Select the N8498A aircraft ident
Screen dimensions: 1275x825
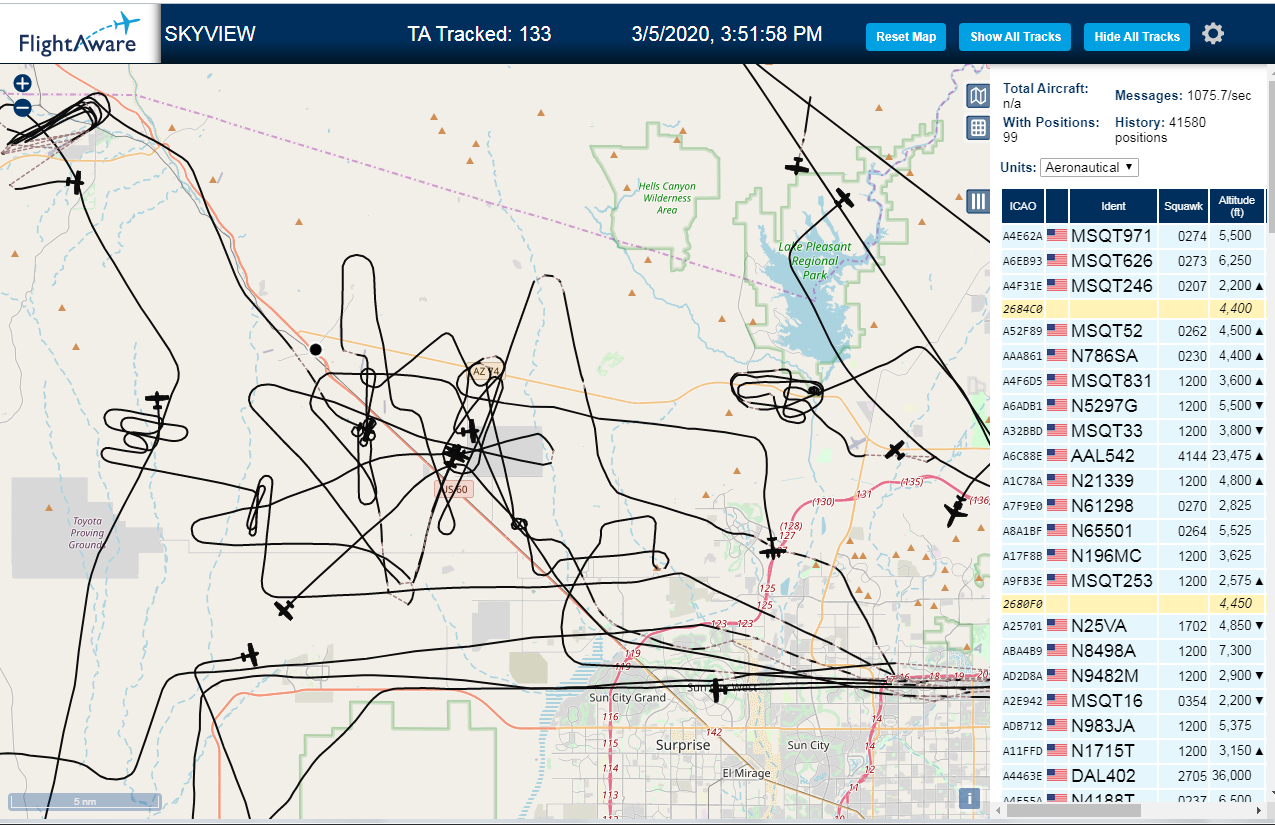click(1104, 651)
